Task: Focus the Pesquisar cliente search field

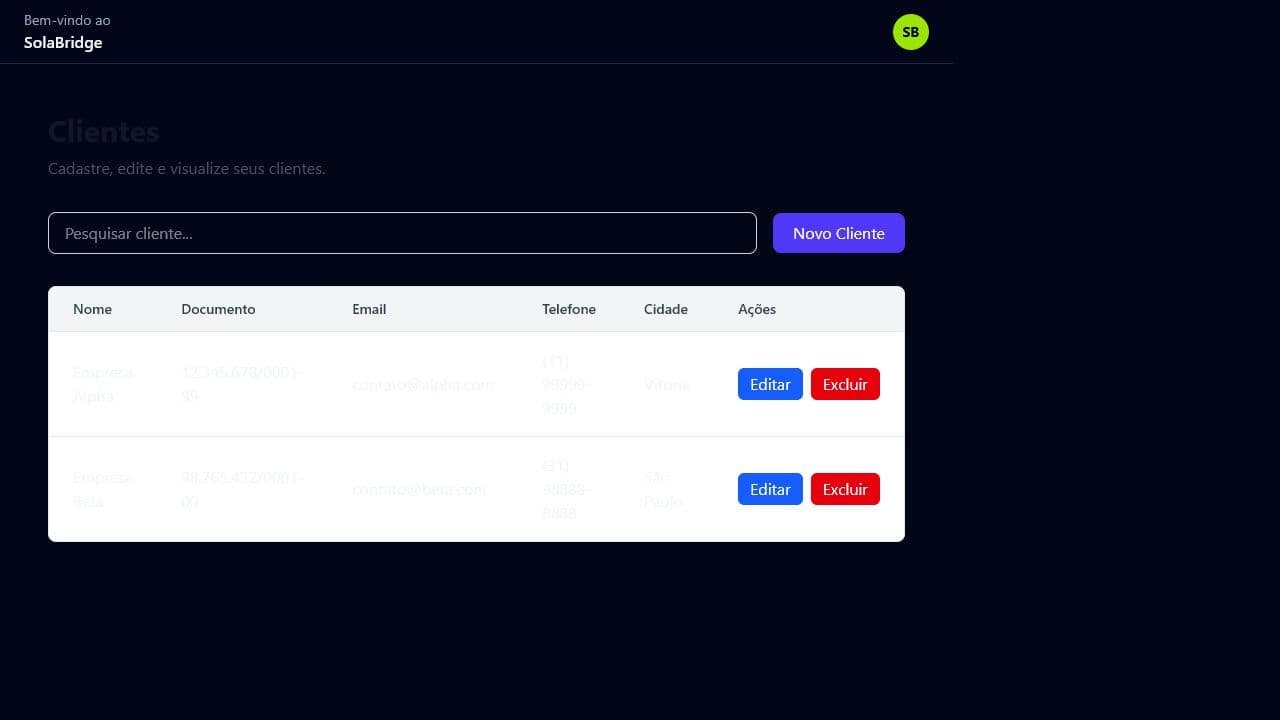Action: [x=402, y=233]
